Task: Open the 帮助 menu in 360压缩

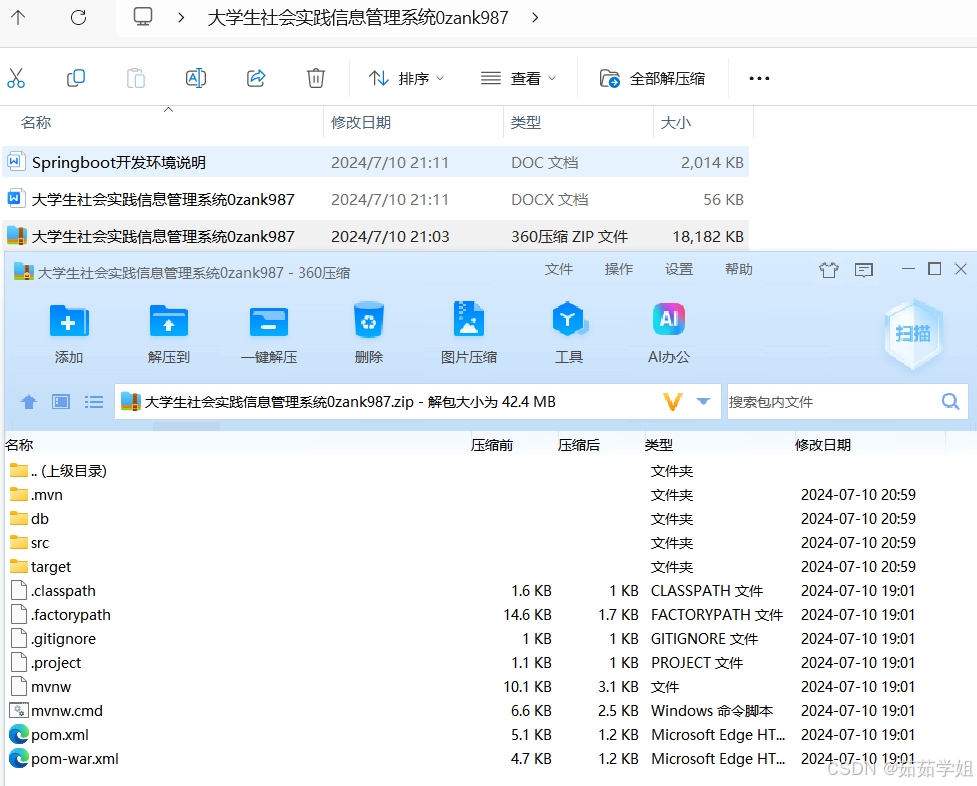Action: click(738, 269)
